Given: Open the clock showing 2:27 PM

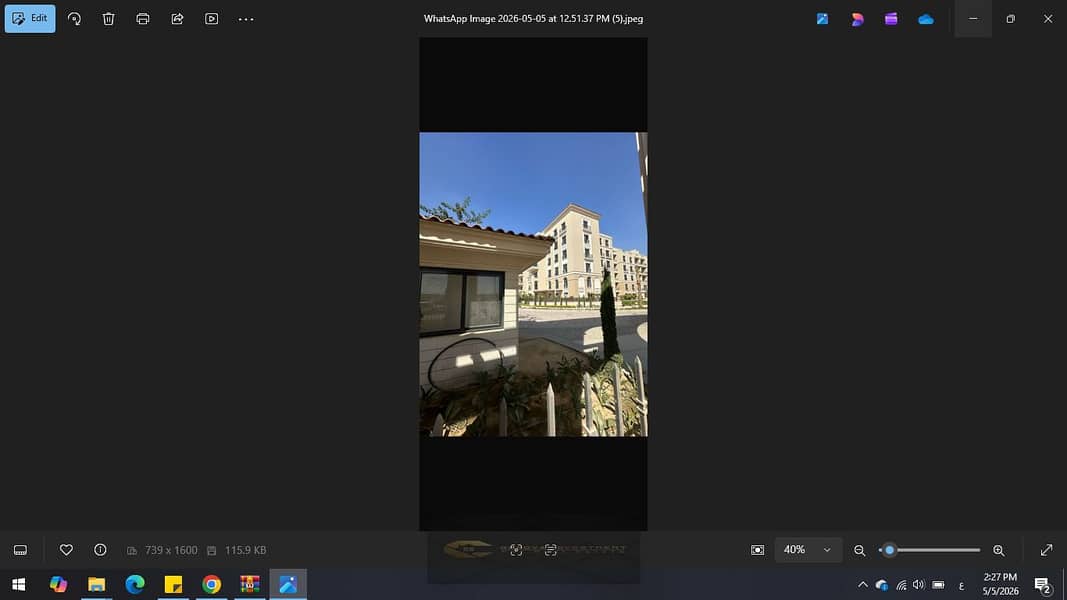Looking at the screenshot, I should click(x=1000, y=584).
